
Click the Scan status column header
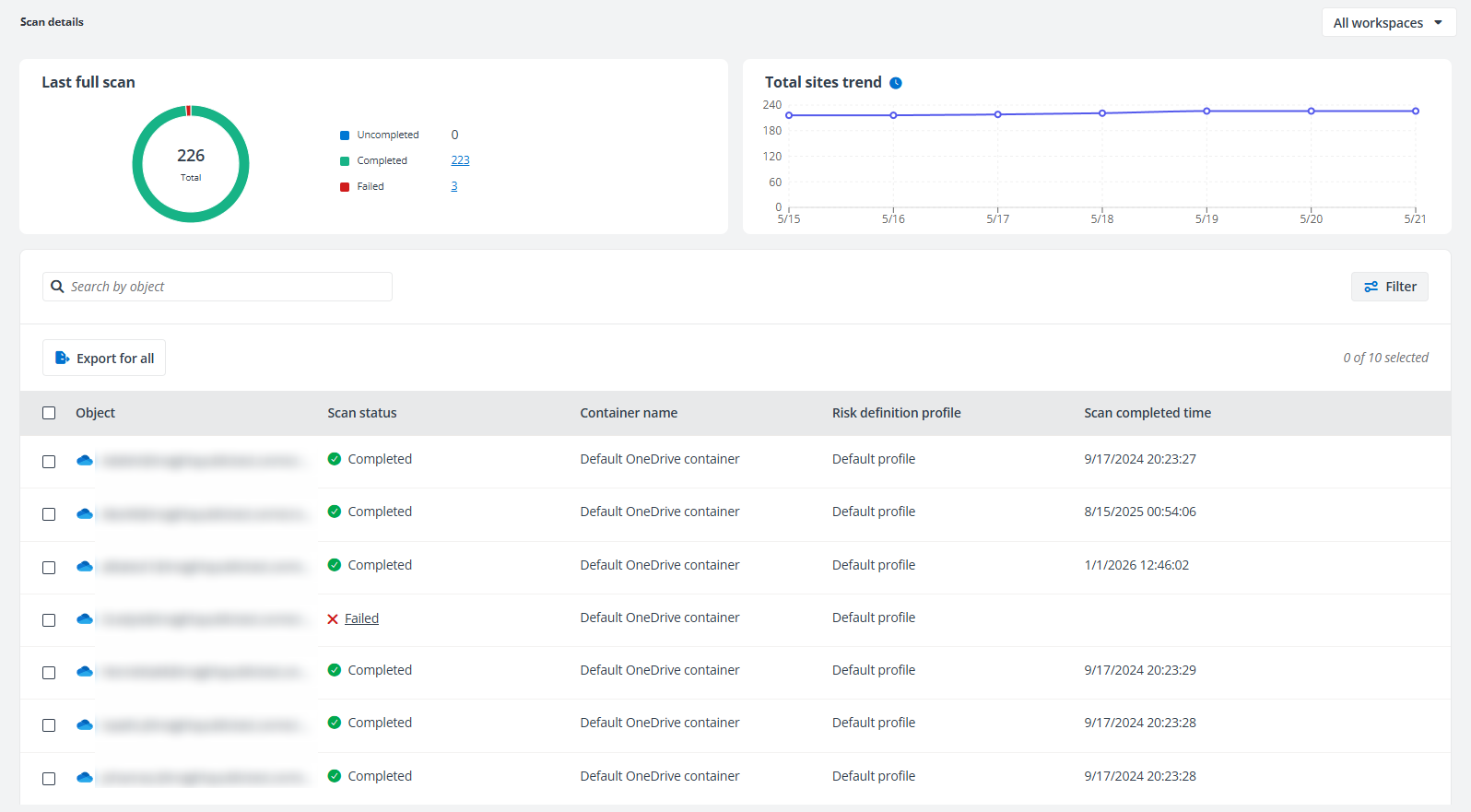click(x=362, y=413)
